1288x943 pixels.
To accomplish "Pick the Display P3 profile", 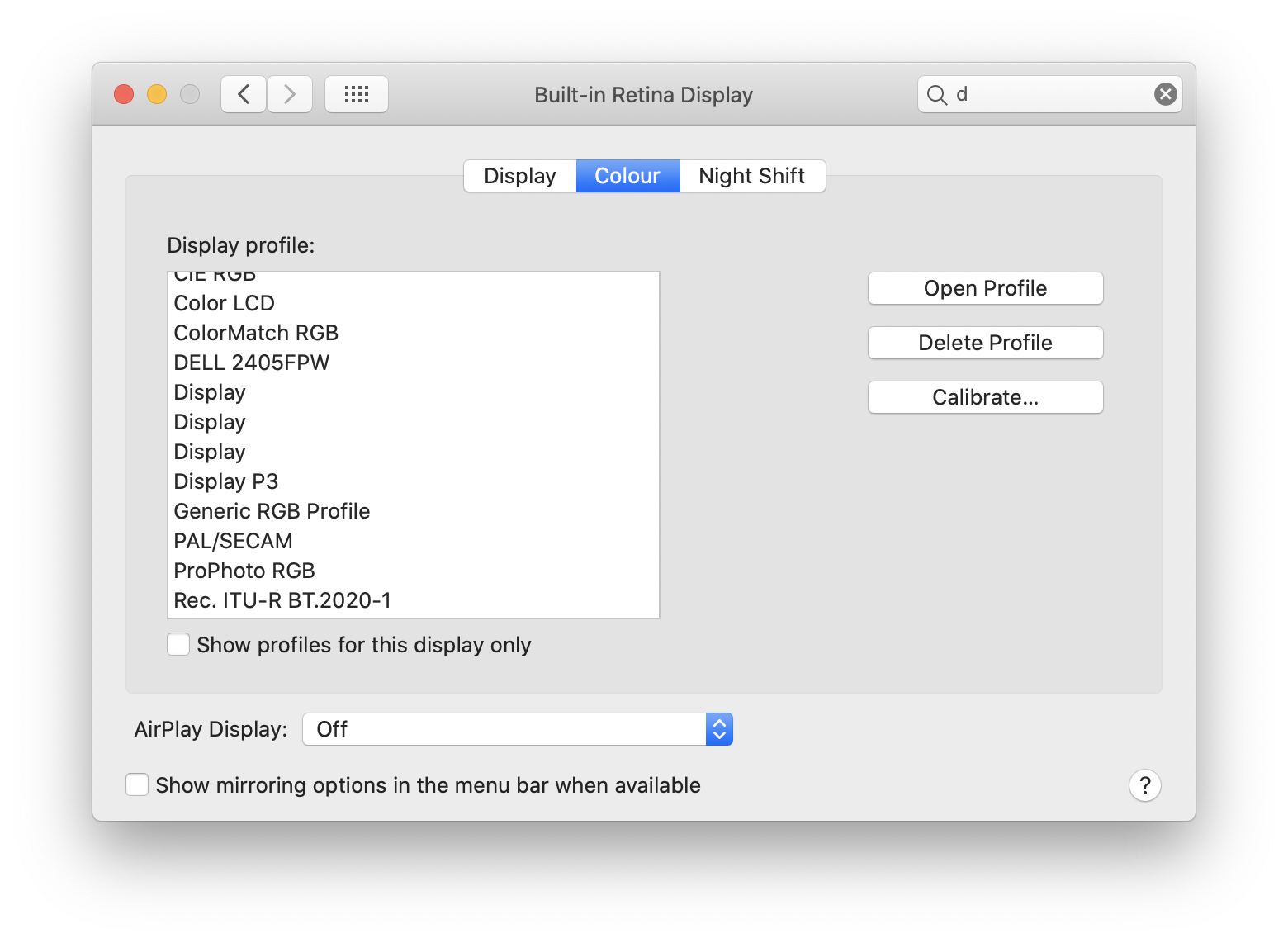I will (414, 481).
